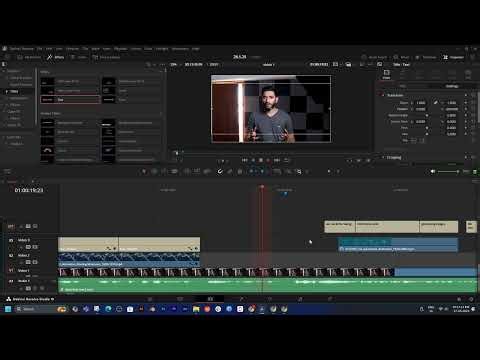Switch to Settings tab in Inspector
Image resolution: width=480 pixels, height=360 pixels.
[x=452, y=86]
